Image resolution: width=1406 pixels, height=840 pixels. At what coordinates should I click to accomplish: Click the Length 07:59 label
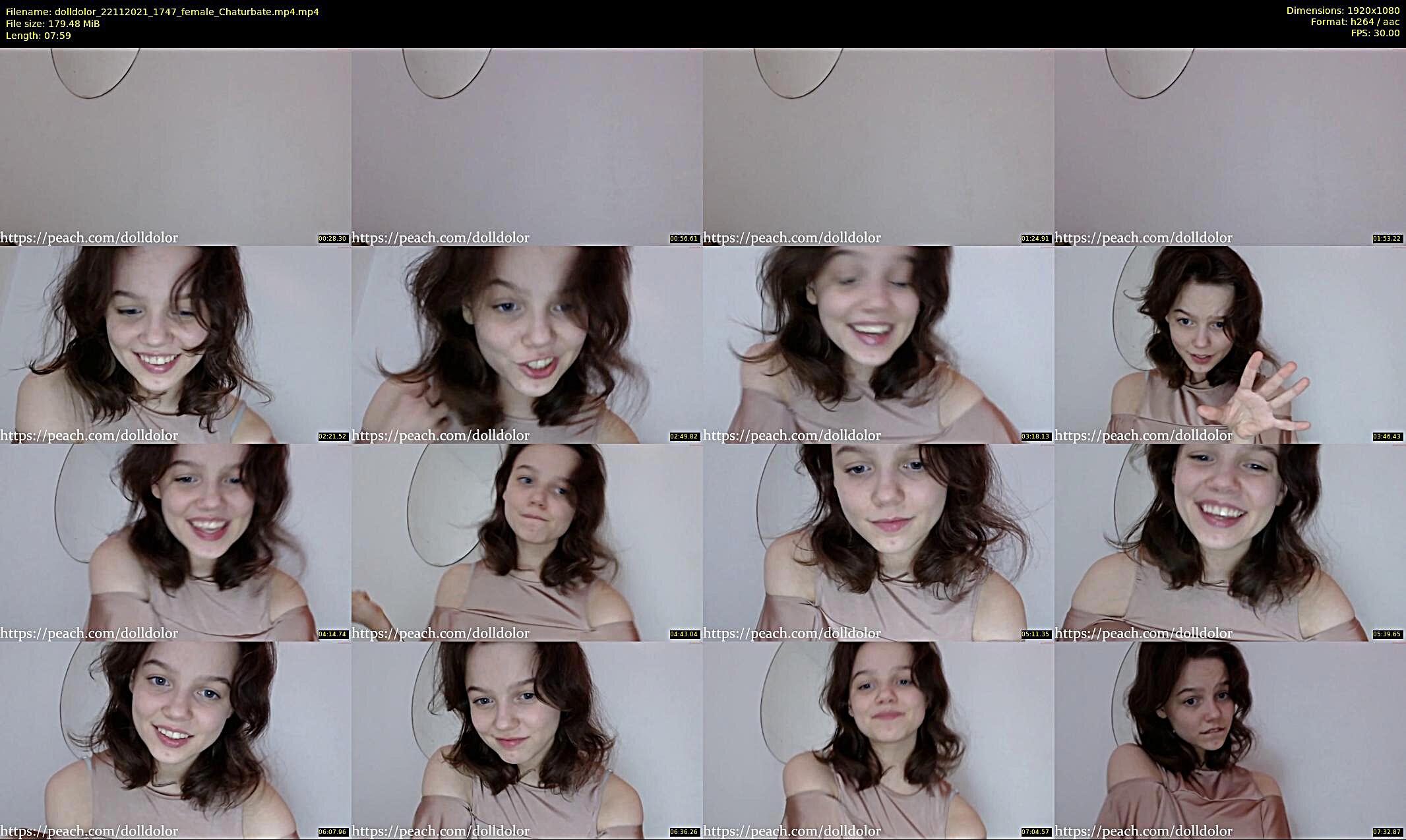point(38,36)
